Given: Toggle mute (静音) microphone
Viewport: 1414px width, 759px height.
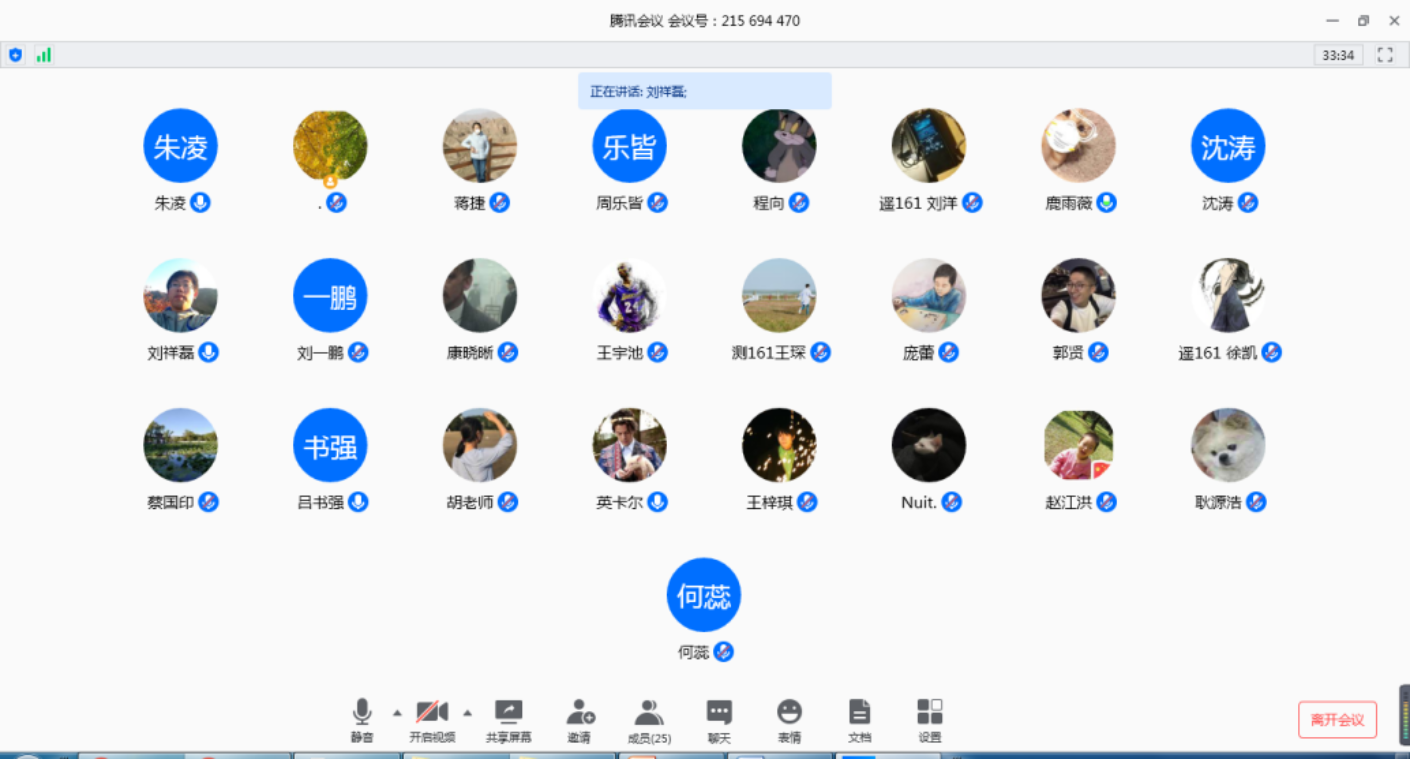Looking at the screenshot, I should (362, 720).
